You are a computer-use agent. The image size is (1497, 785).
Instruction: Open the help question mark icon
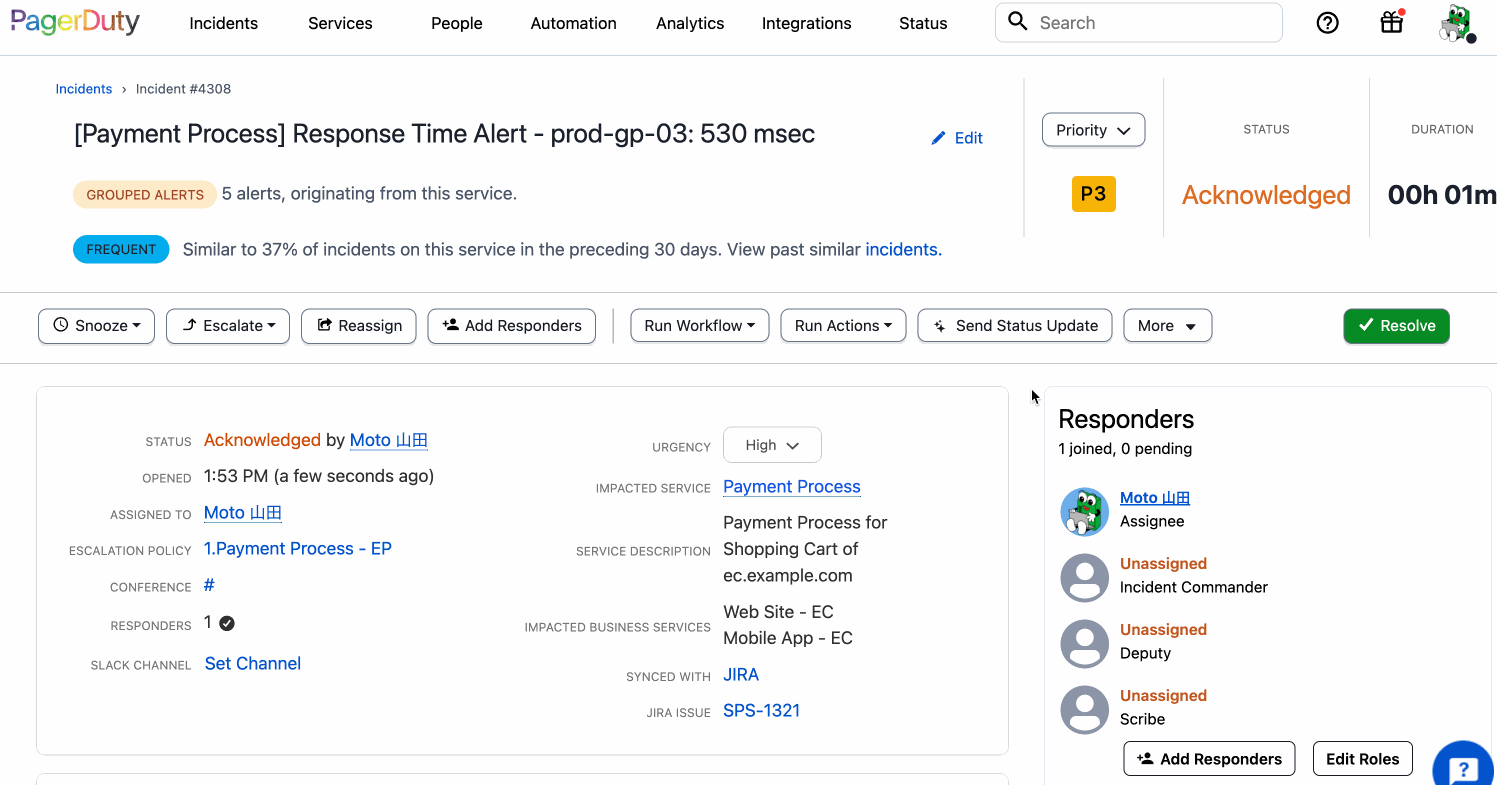coord(1327,22)
